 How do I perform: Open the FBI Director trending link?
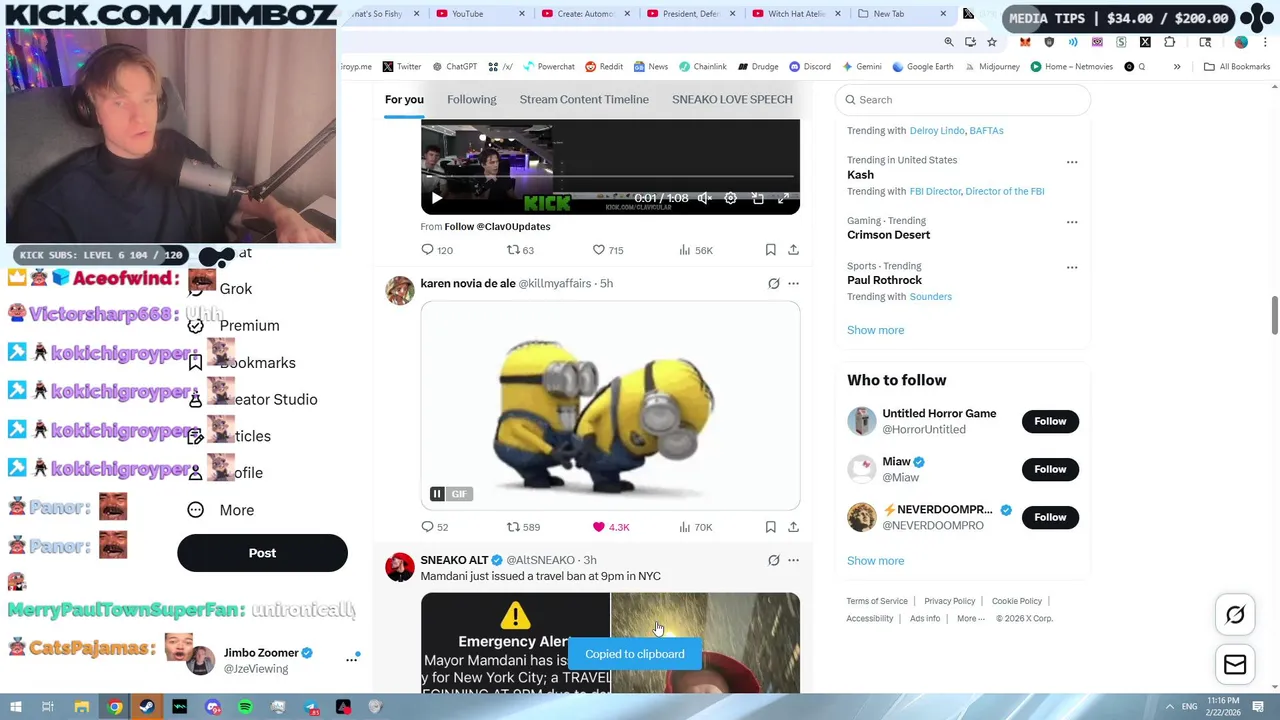pos(935,191)
